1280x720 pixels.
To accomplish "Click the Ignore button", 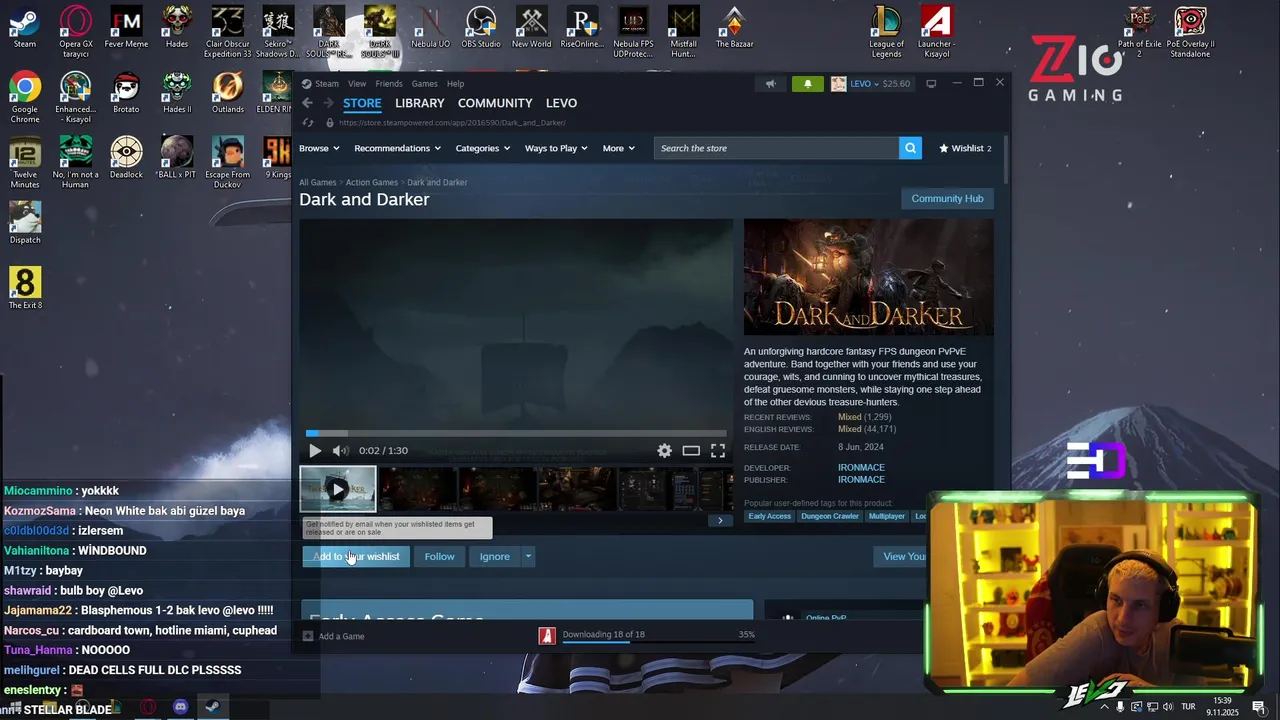I will [x=494, y=557].
